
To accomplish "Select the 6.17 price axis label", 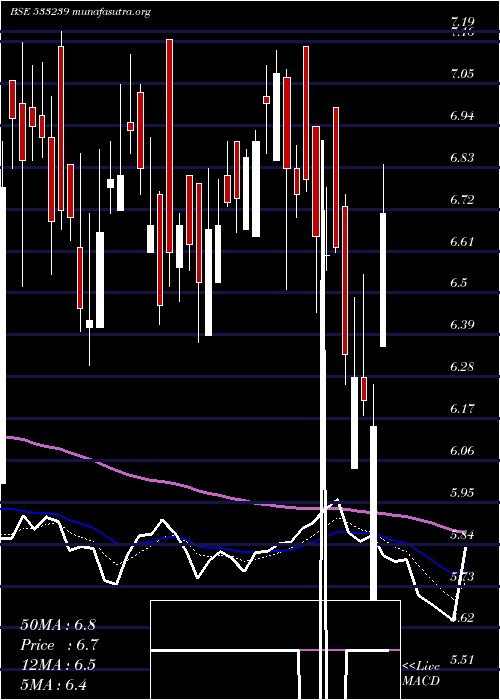I will coord(462,408).
